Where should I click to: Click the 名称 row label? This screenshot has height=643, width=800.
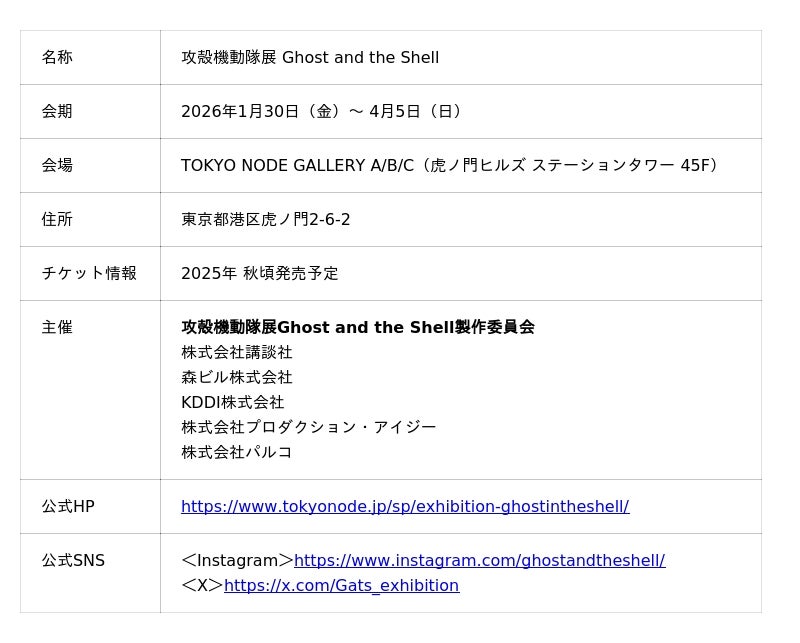pos(57,58)
